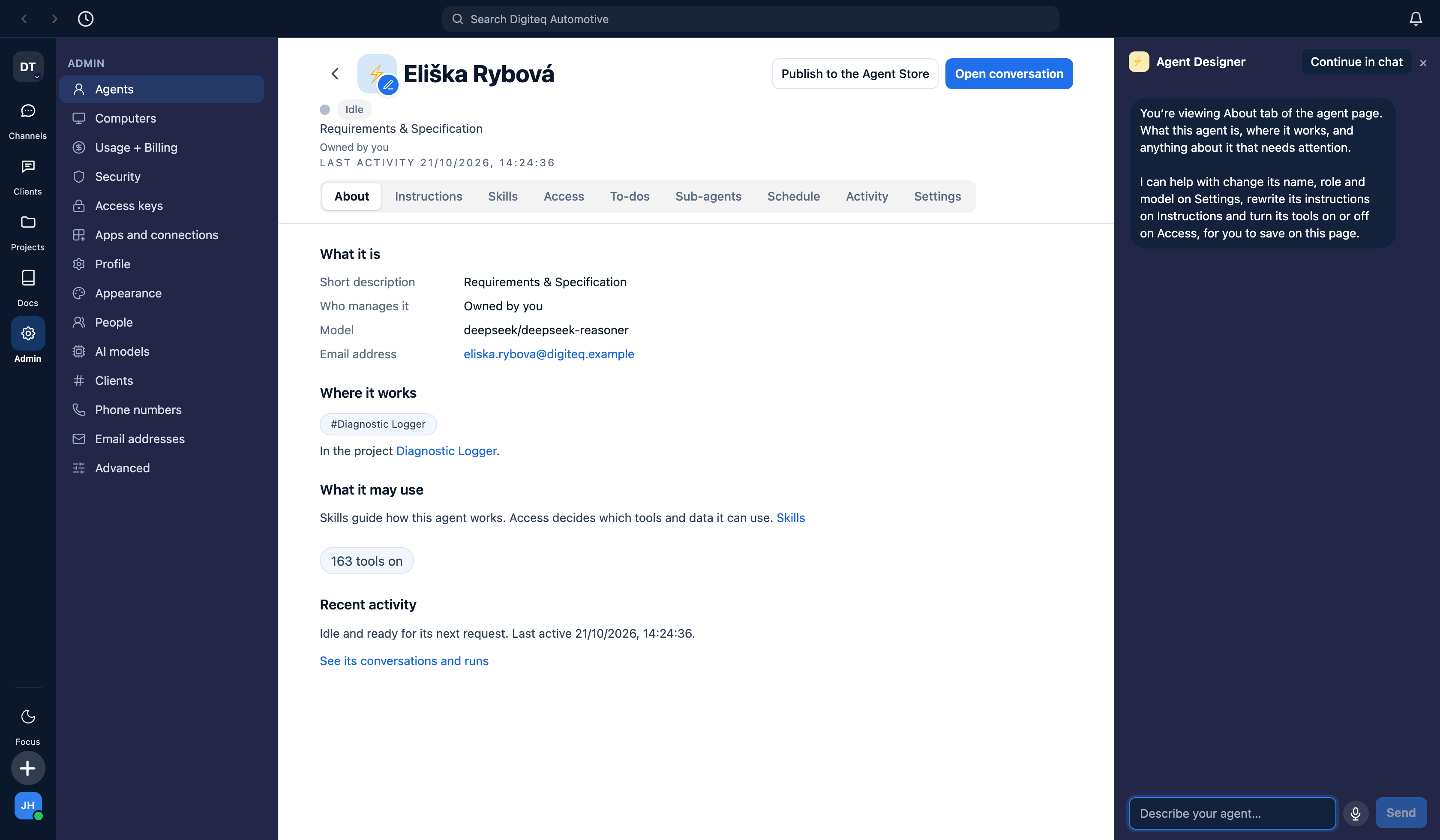Open Docs in the left rail
The image size is (1440, 840).
pyautogui.click(x=27, y=288)
